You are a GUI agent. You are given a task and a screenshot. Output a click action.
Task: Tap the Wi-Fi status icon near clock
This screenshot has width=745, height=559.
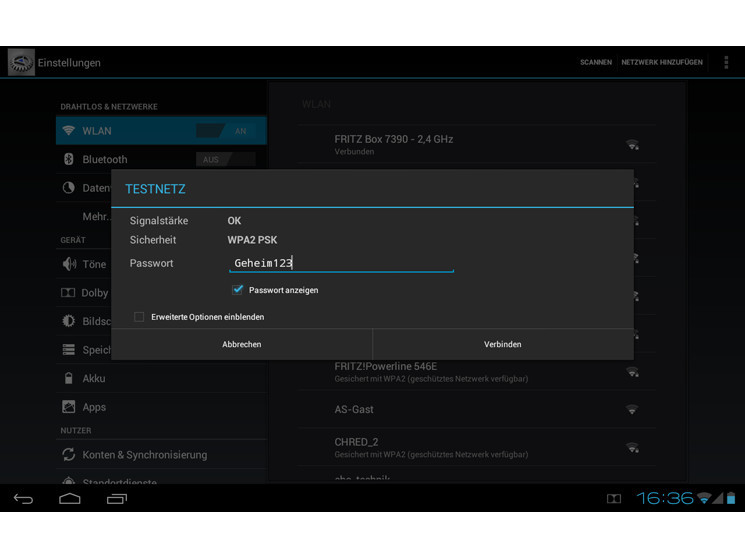point(704,498)
